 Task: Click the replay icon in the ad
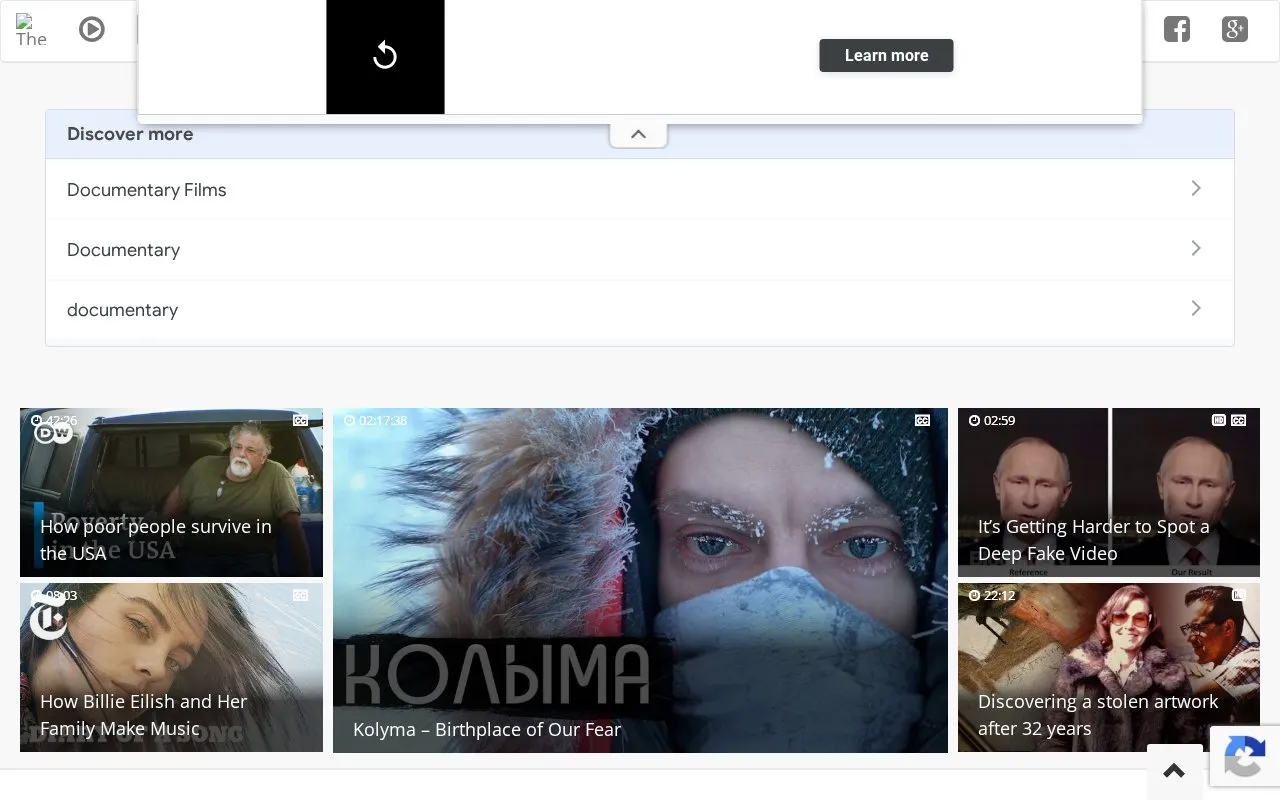[x=385, y=56]
